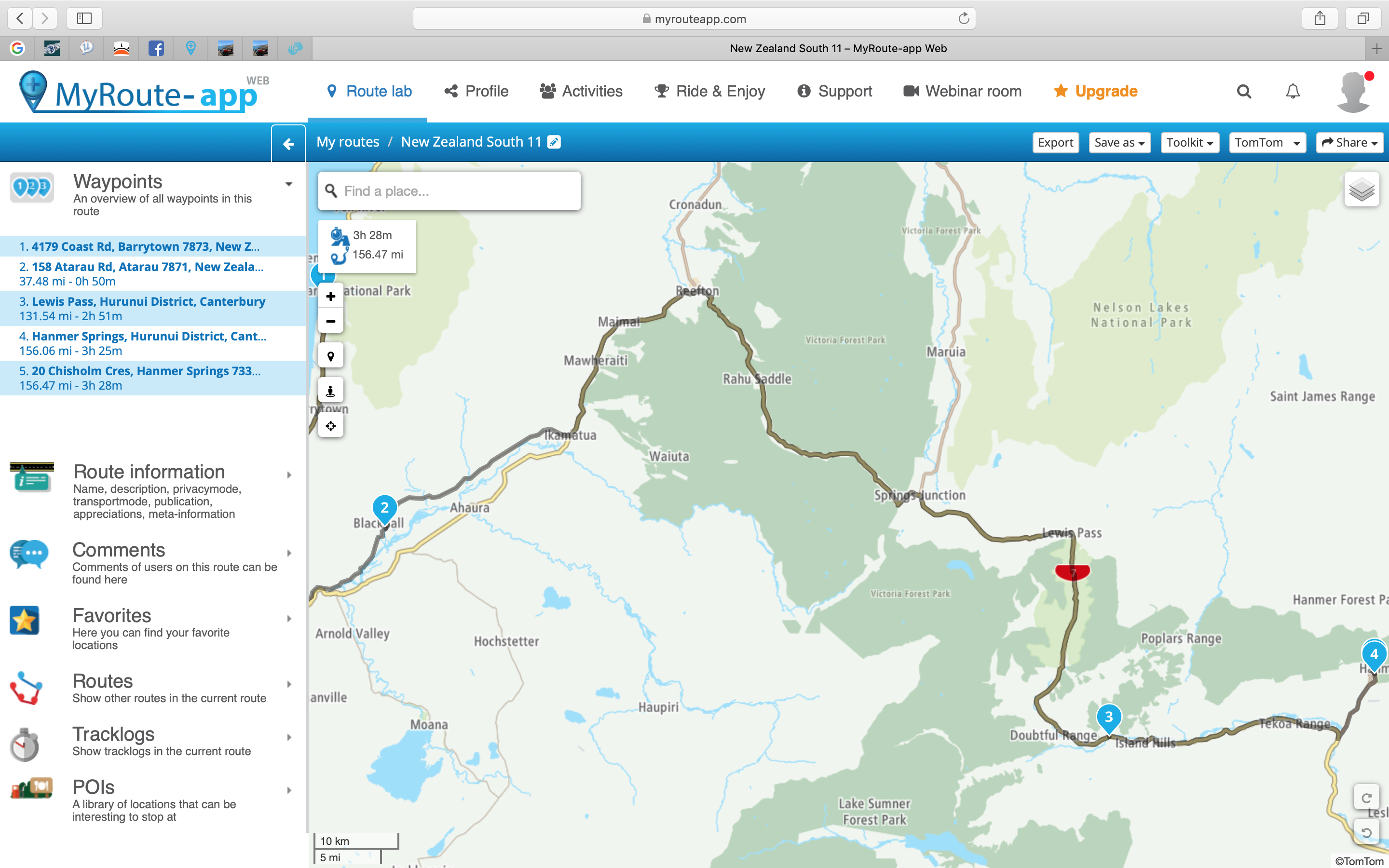Click the center map crosshair icon
The width and height of the screenshot is (1389, 868).
330,426
